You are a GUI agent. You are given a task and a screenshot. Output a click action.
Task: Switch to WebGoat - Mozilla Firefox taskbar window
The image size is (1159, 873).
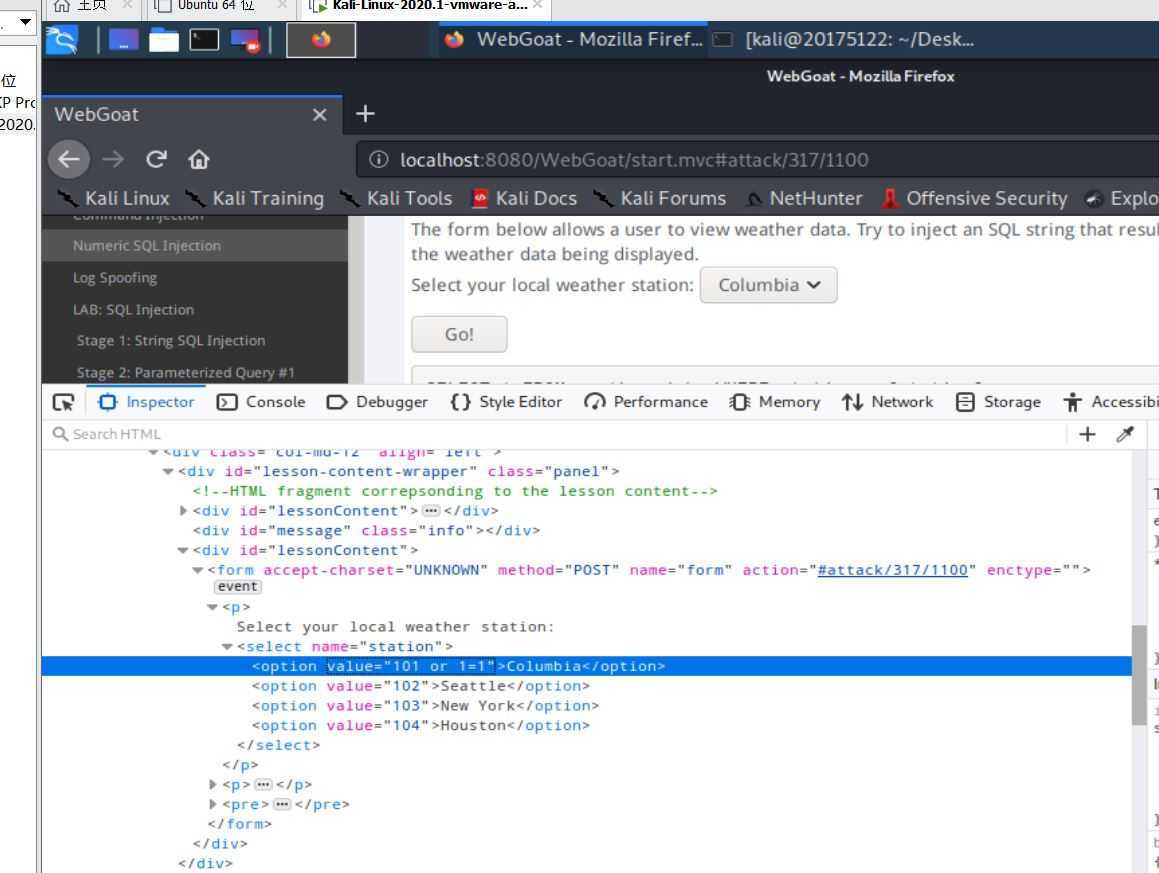pyautogui.click(x=574, y=39)
